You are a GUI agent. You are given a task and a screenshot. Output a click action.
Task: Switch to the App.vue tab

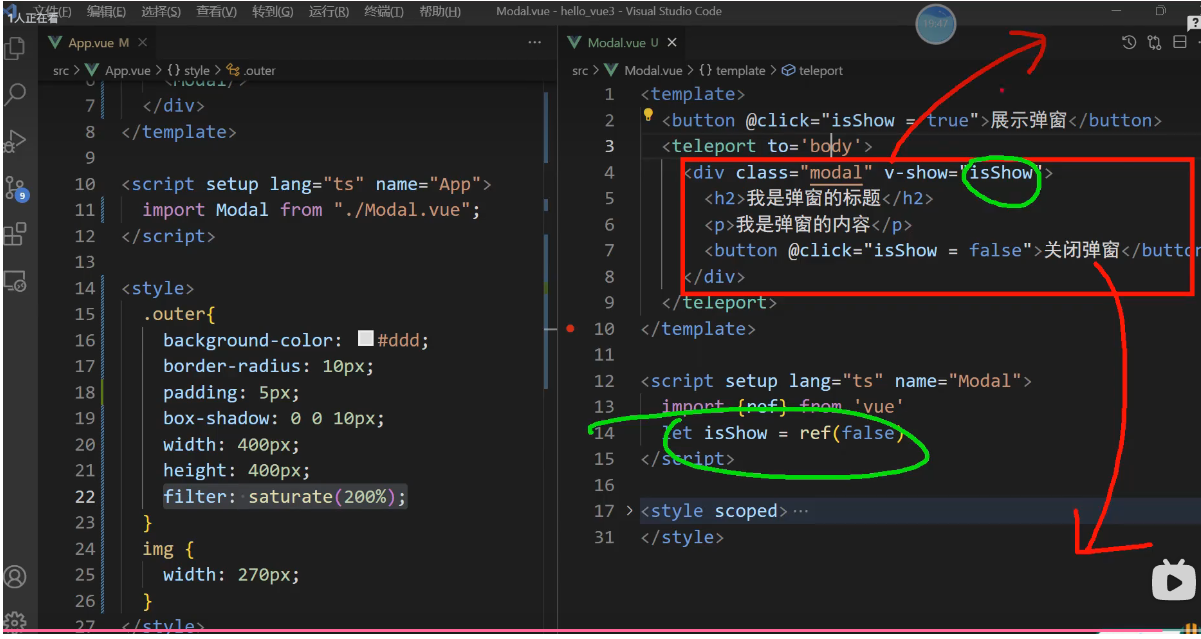tap(98, 43)
